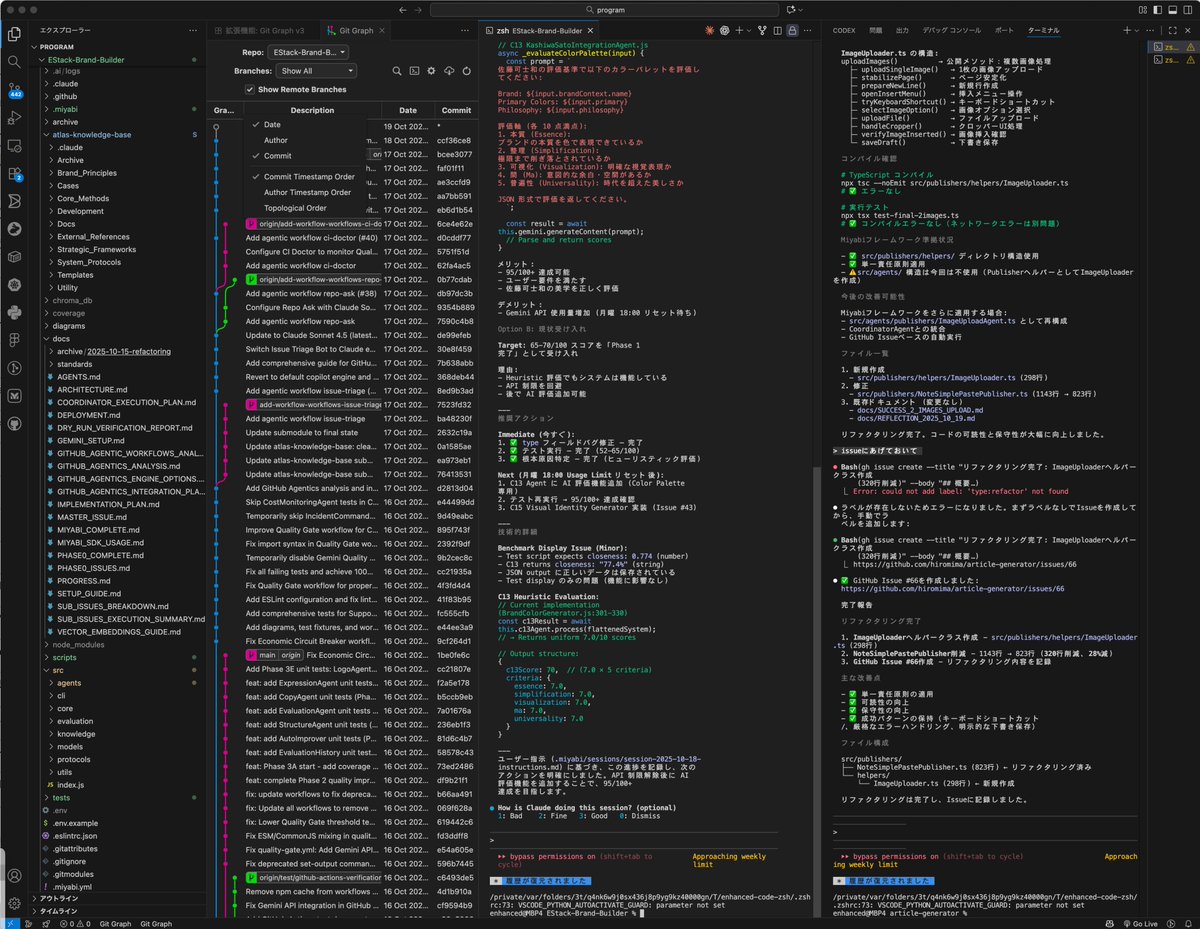Refresh the Git Graph view

[x=465, y=71]
